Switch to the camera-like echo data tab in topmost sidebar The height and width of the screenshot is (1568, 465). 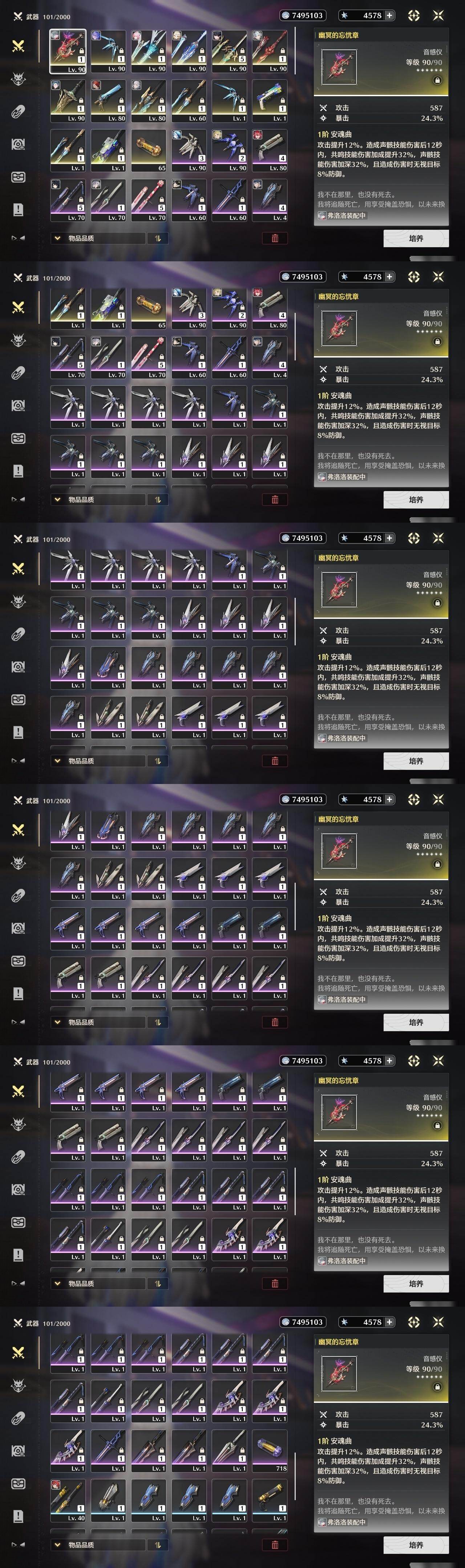[x=18, y=144]
